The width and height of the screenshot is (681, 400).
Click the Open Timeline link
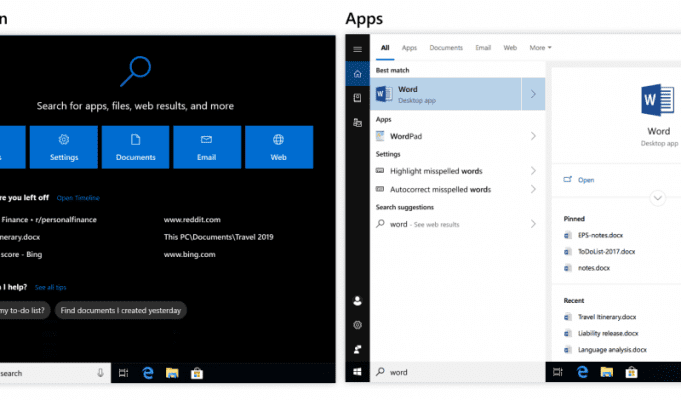point(78,198)
